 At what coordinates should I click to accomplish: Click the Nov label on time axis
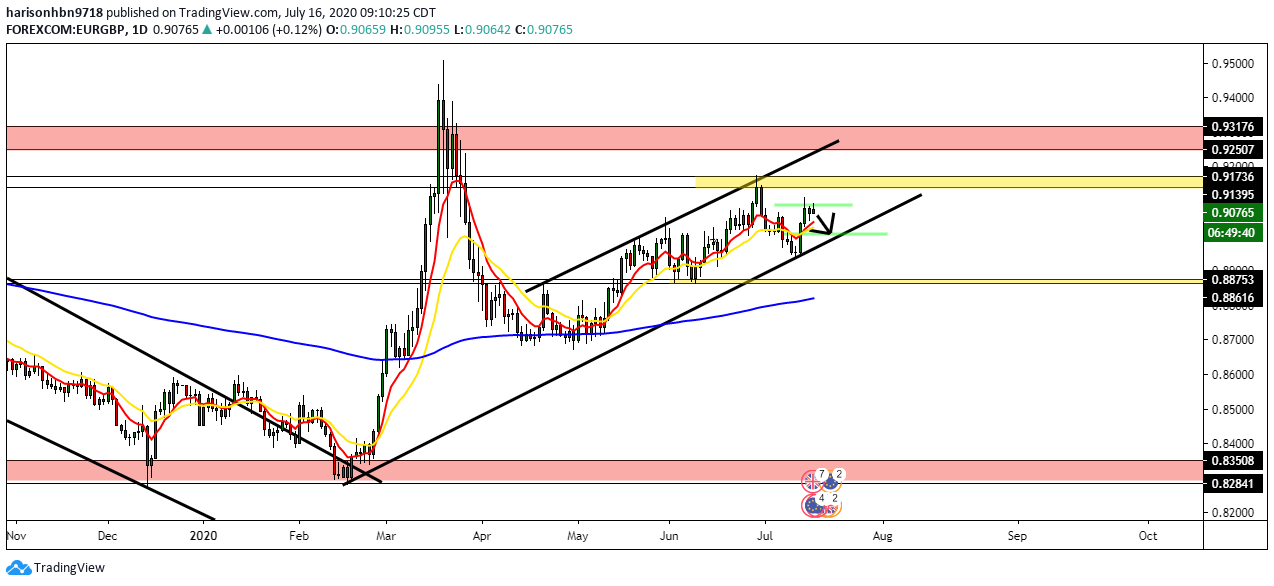click(x=16, y=536)
